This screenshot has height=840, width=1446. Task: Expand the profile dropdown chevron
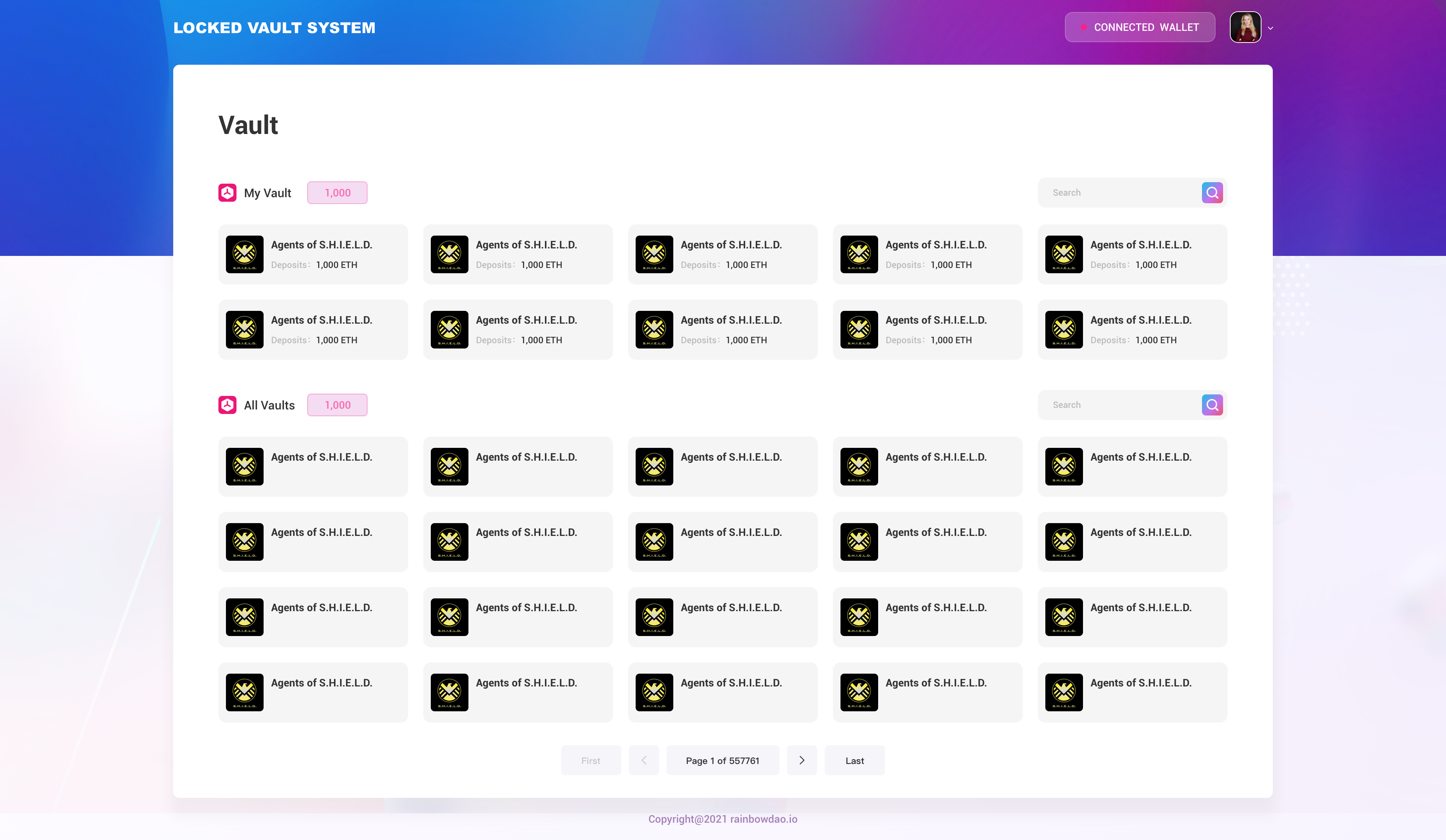click(1271, 28)
